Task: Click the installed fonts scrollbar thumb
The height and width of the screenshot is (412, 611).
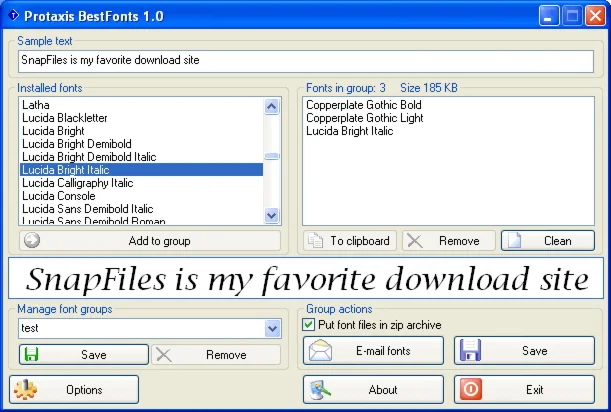Action: pos(272,156)
